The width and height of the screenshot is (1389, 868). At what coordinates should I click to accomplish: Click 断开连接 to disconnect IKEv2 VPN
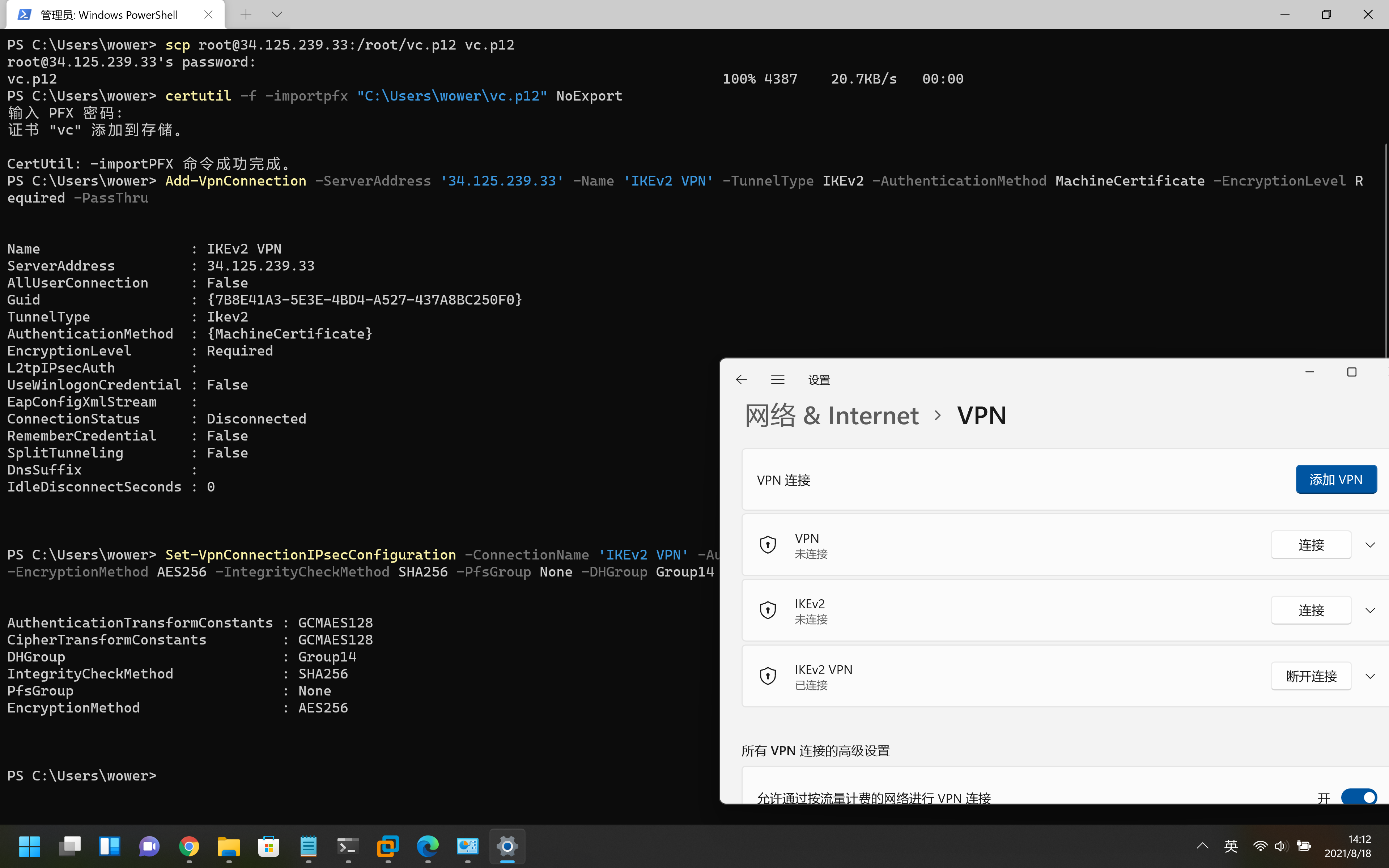coord(1311,676)
